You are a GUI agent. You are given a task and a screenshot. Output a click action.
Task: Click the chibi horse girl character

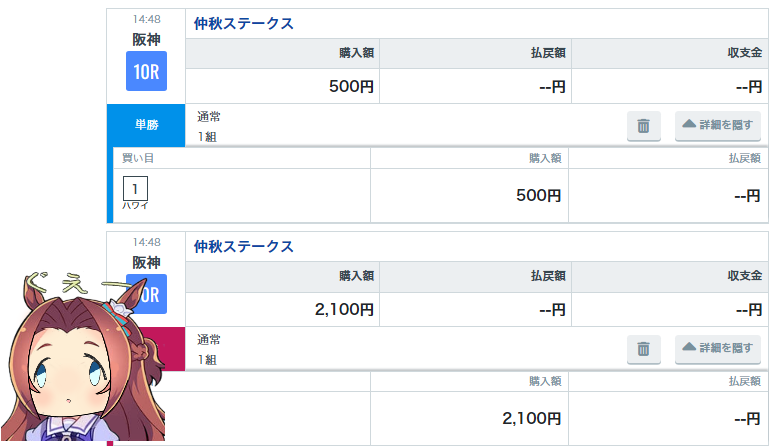[82, 358]
